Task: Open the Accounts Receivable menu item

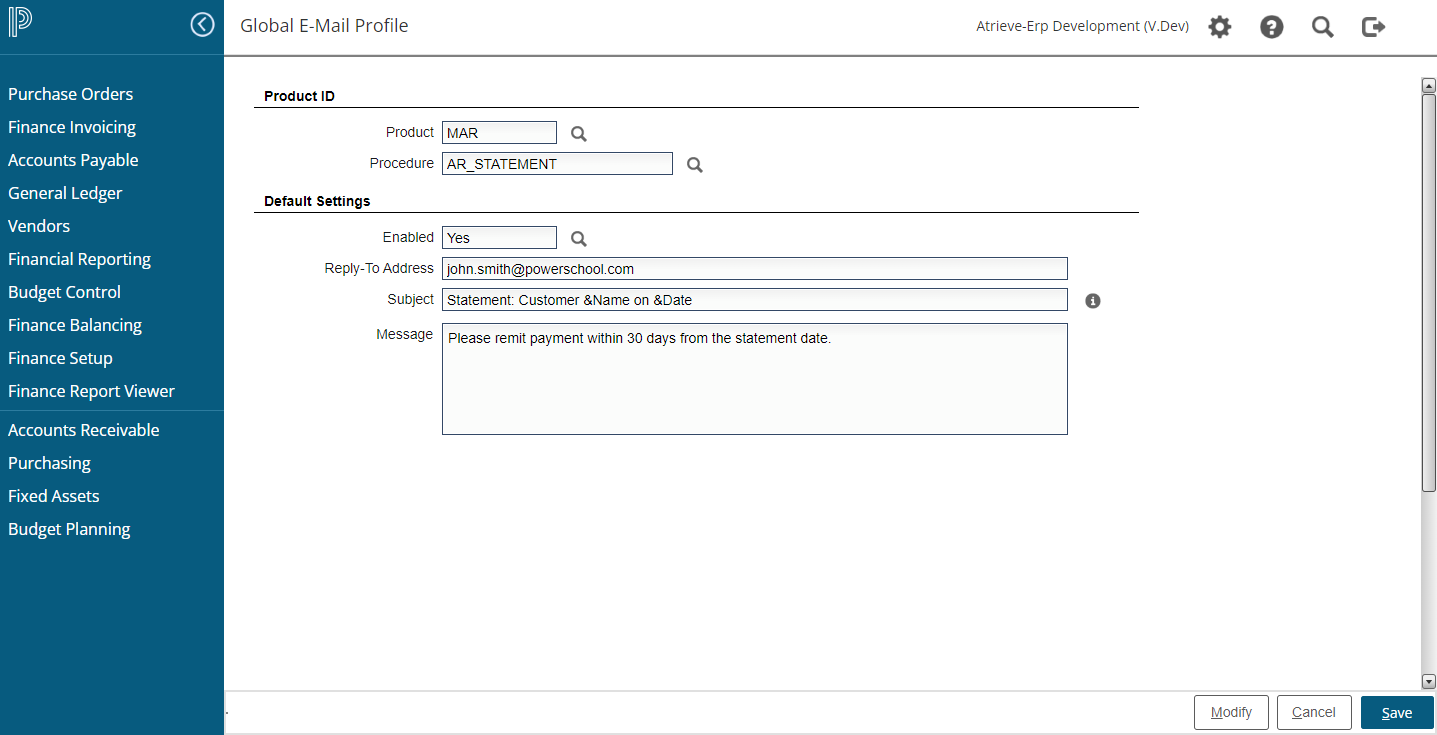Action: [x=84, y=430]
